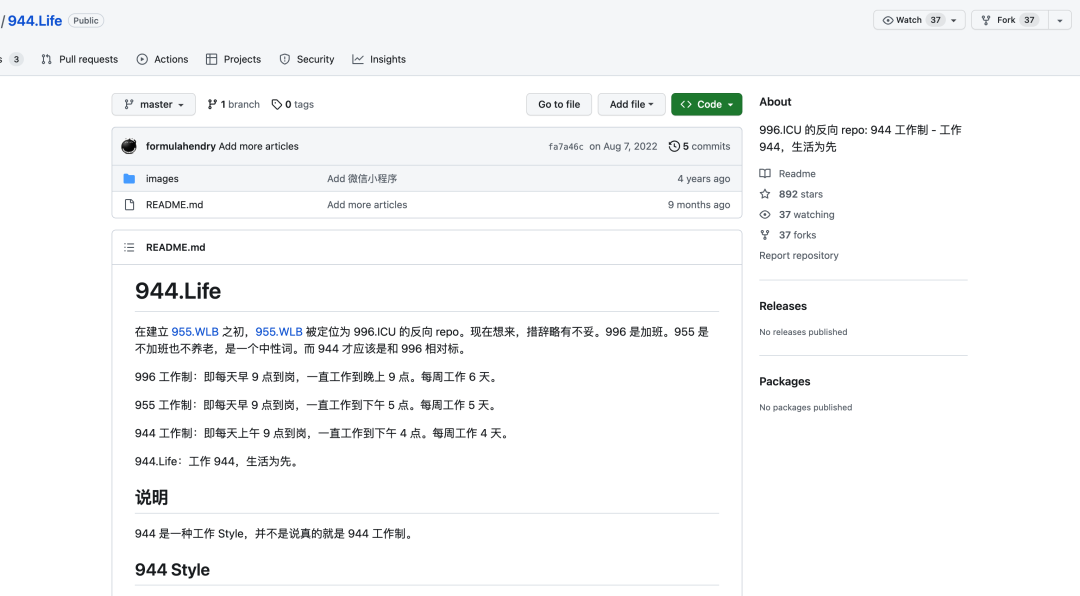Click the Readme link in About

[797, 174]
